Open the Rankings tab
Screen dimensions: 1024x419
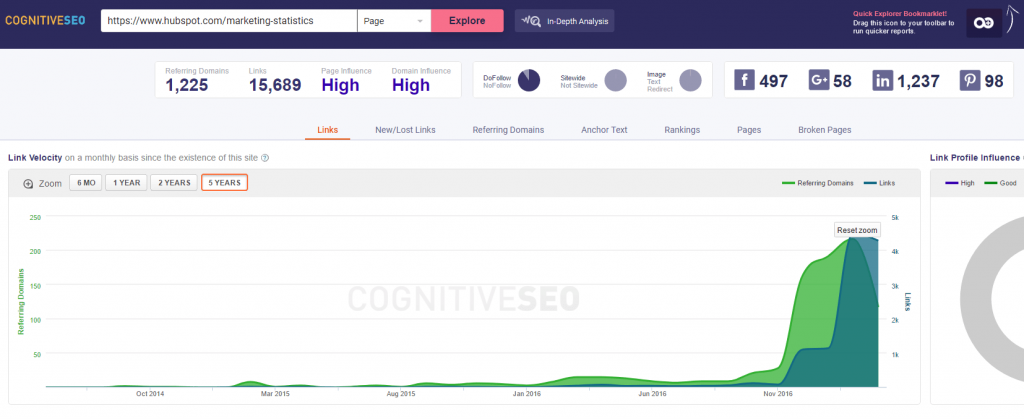[x=682, y=130]
